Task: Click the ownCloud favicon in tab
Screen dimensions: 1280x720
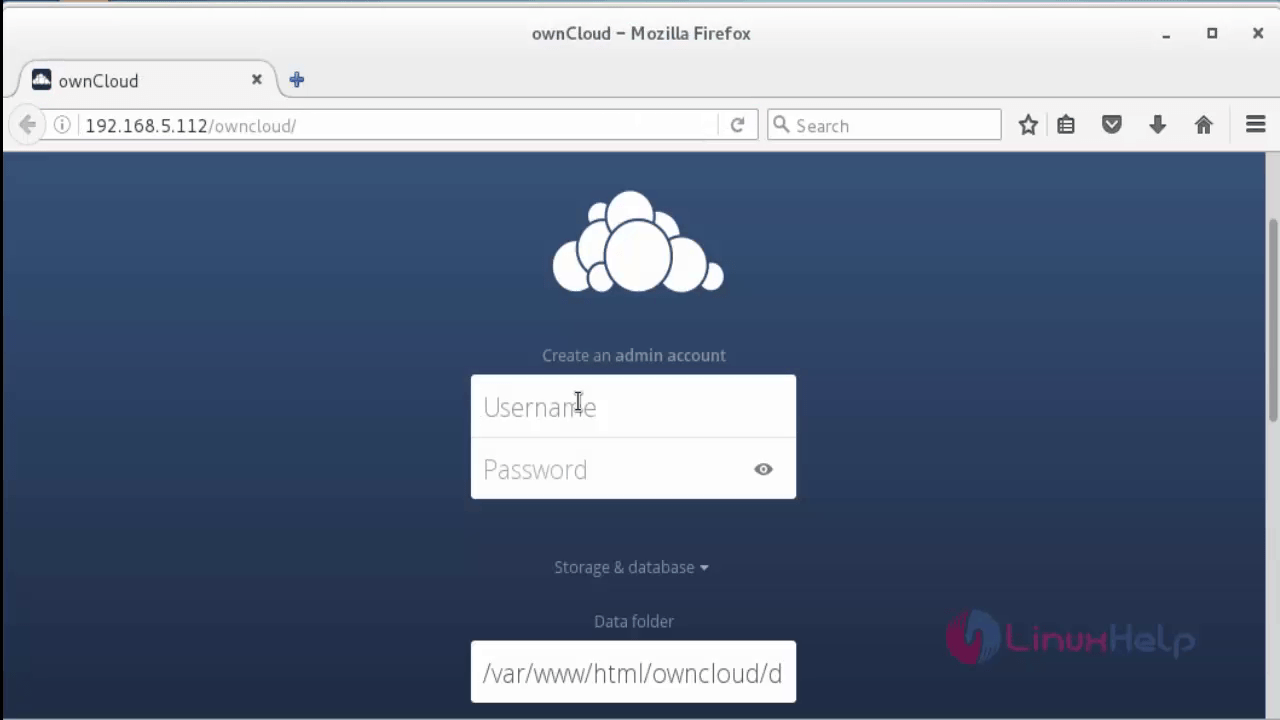Action: pos(41,80)
